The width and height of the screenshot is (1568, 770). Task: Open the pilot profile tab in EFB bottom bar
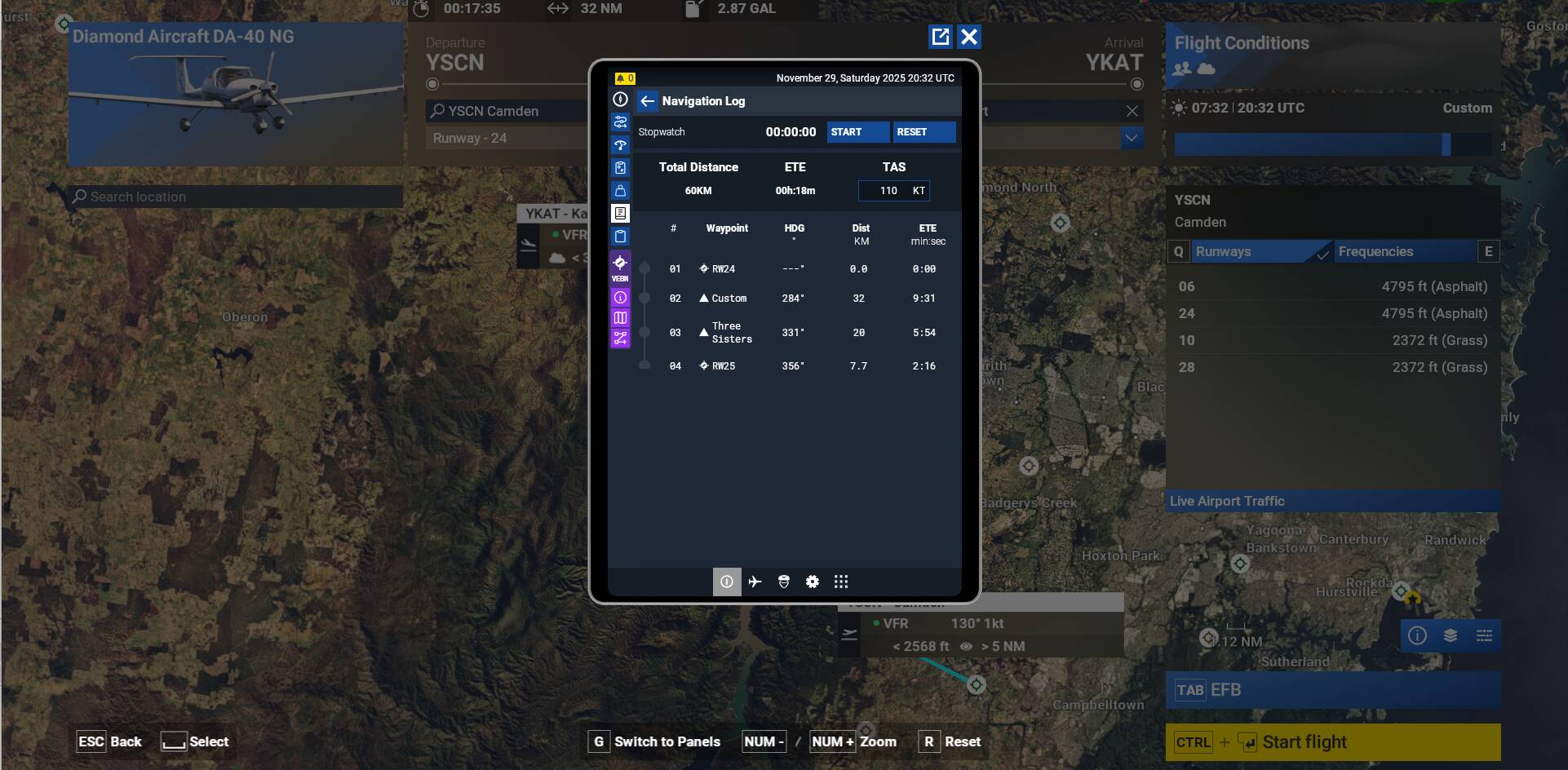tap(784, 582)
